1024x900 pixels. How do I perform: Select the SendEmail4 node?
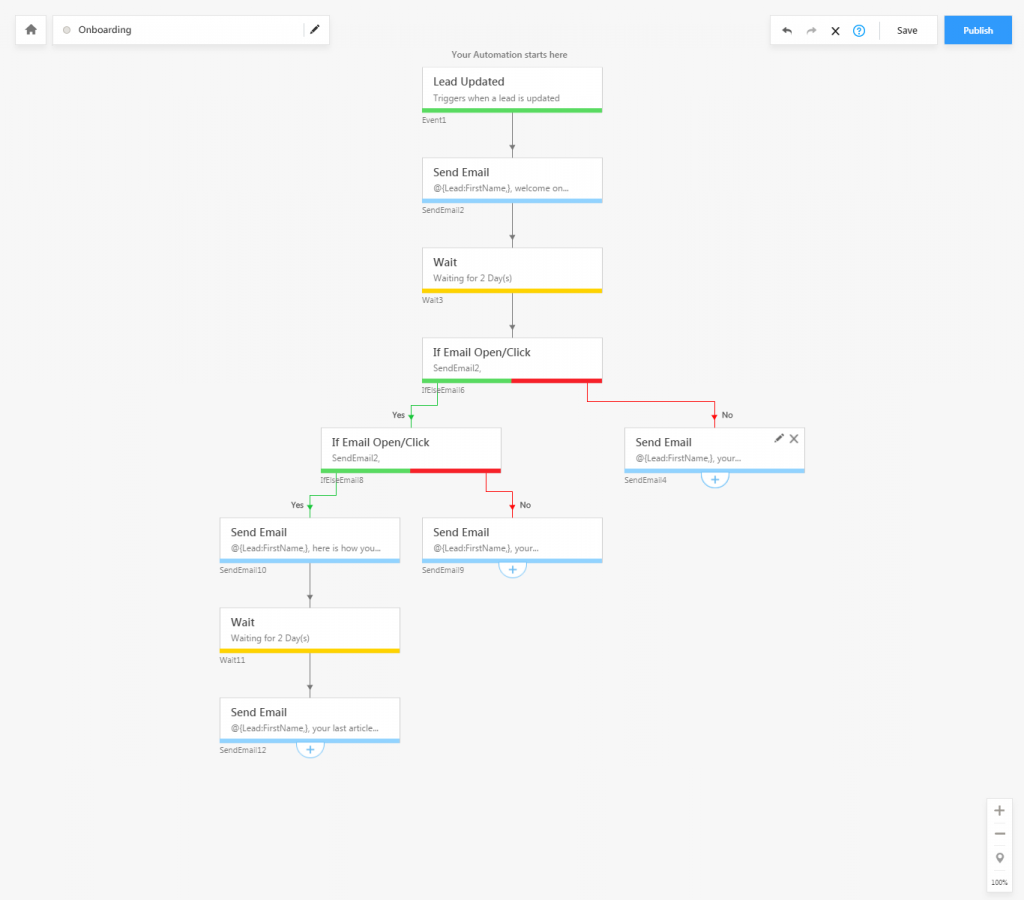click(714, 451)
